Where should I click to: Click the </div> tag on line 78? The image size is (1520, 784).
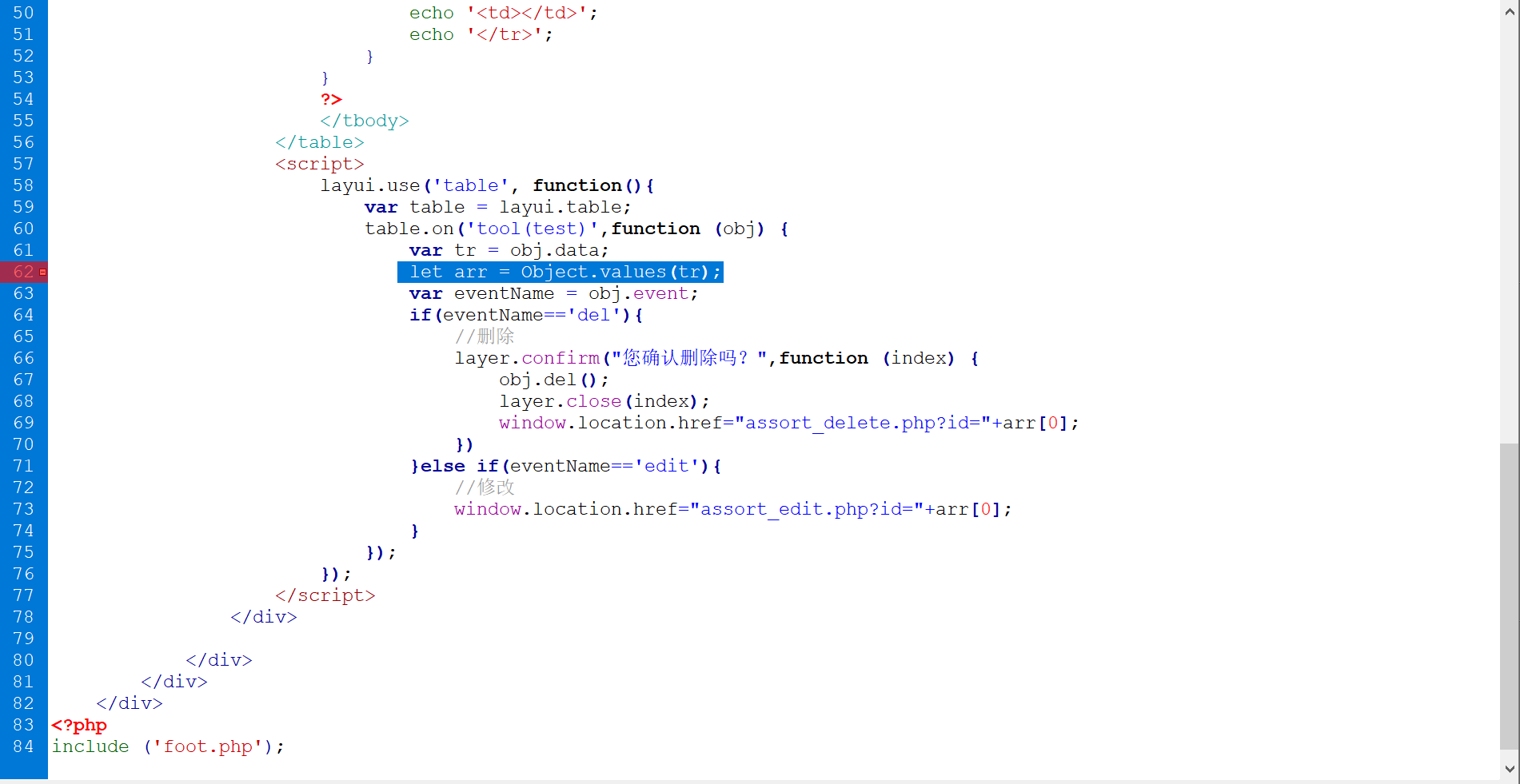tap(264, 617)
